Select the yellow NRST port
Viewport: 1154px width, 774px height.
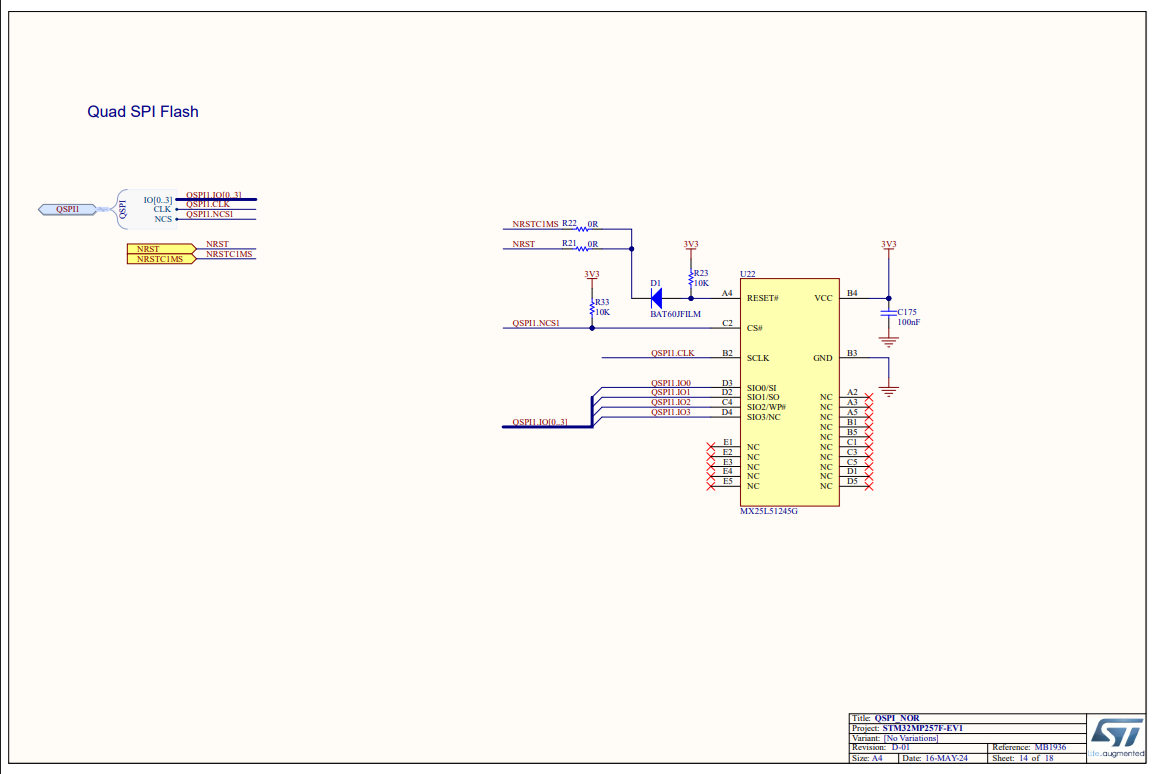point(161,249)
